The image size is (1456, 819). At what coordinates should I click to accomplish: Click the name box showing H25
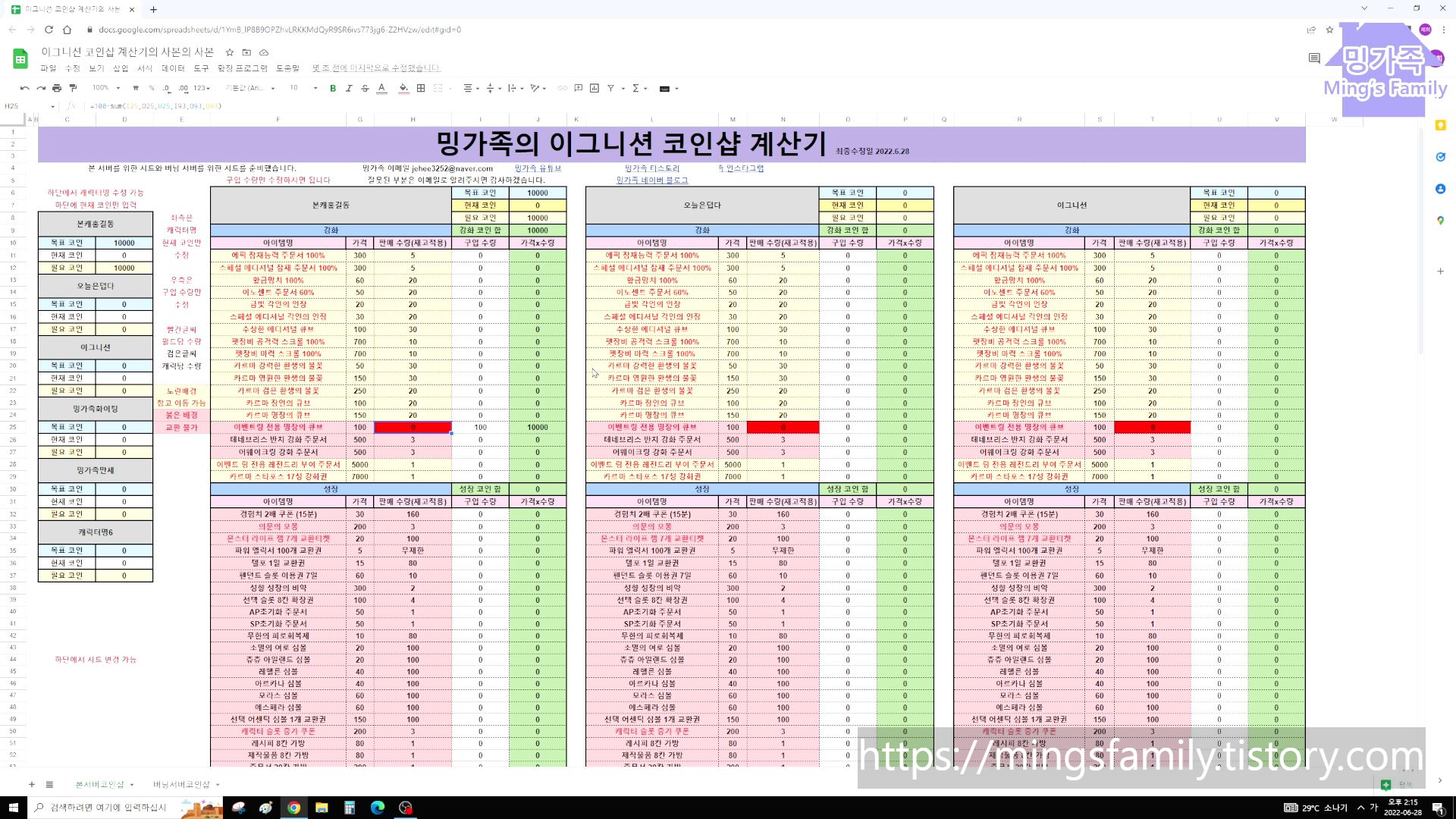click(29, 106)
